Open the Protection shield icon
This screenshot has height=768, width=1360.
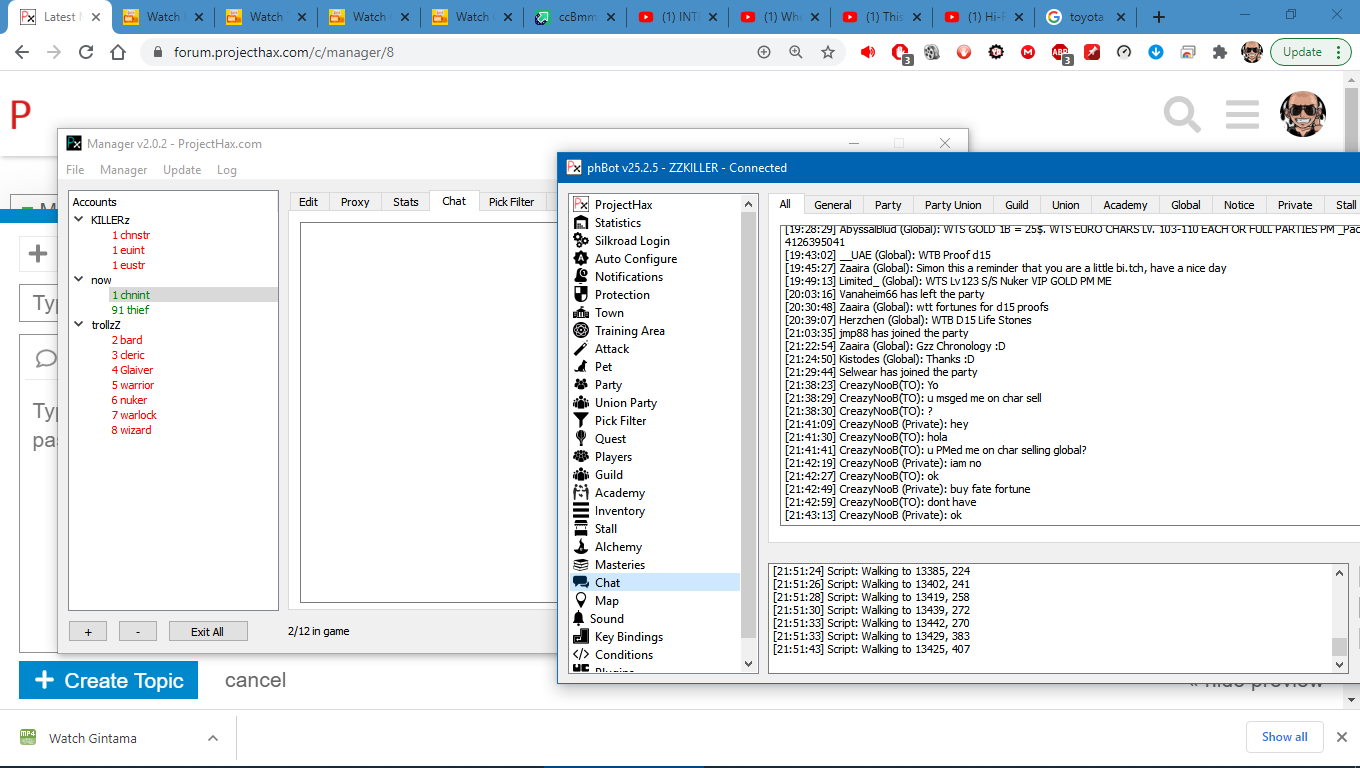[x=581, y=295]
